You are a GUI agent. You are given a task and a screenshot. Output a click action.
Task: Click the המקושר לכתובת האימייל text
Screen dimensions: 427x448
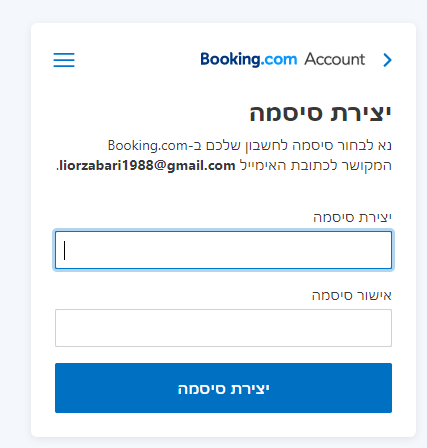click(x=316, y=165)
